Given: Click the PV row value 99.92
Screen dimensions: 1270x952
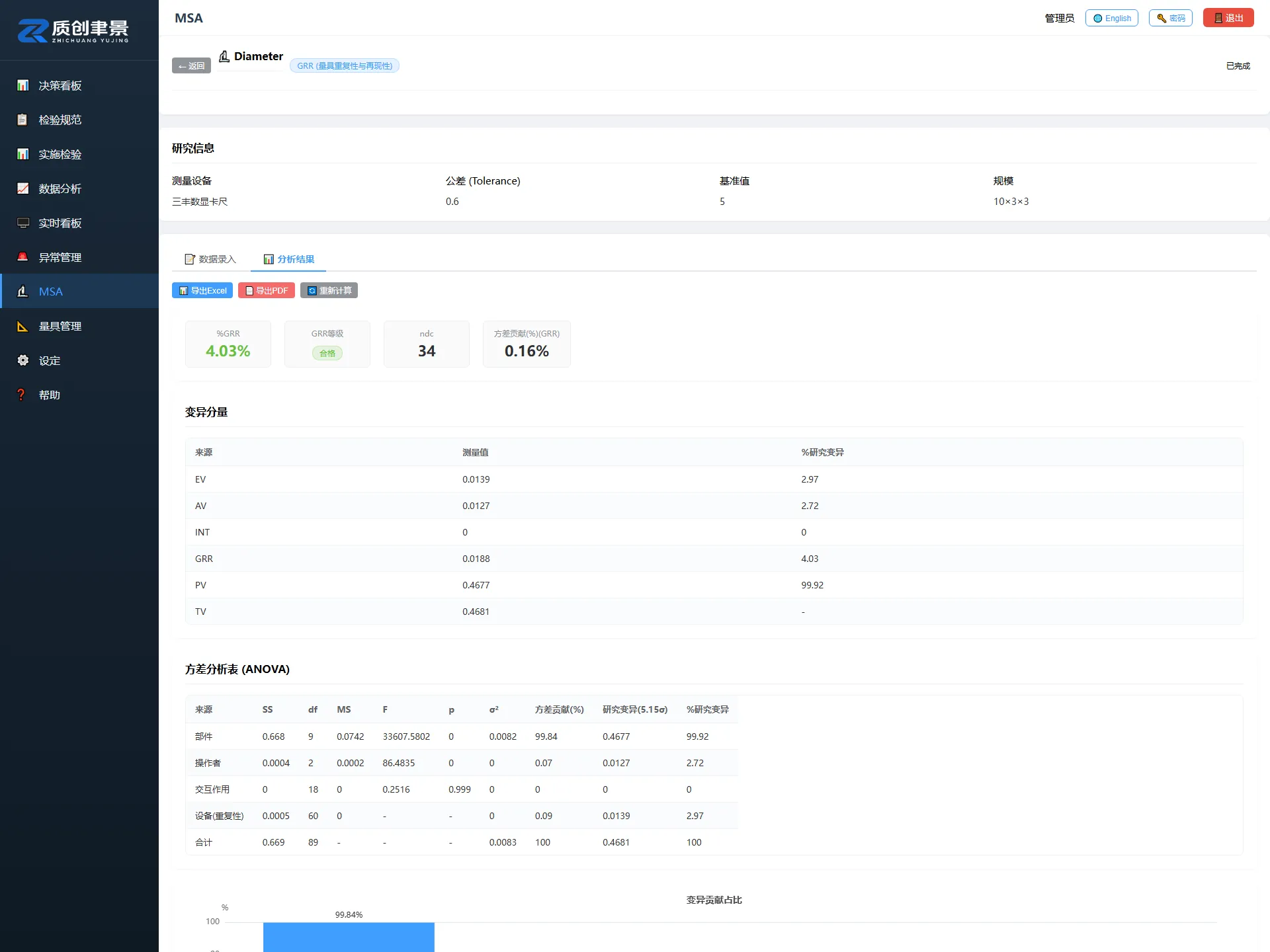Looking at the screenshot, I should click(x=812, y=585).
